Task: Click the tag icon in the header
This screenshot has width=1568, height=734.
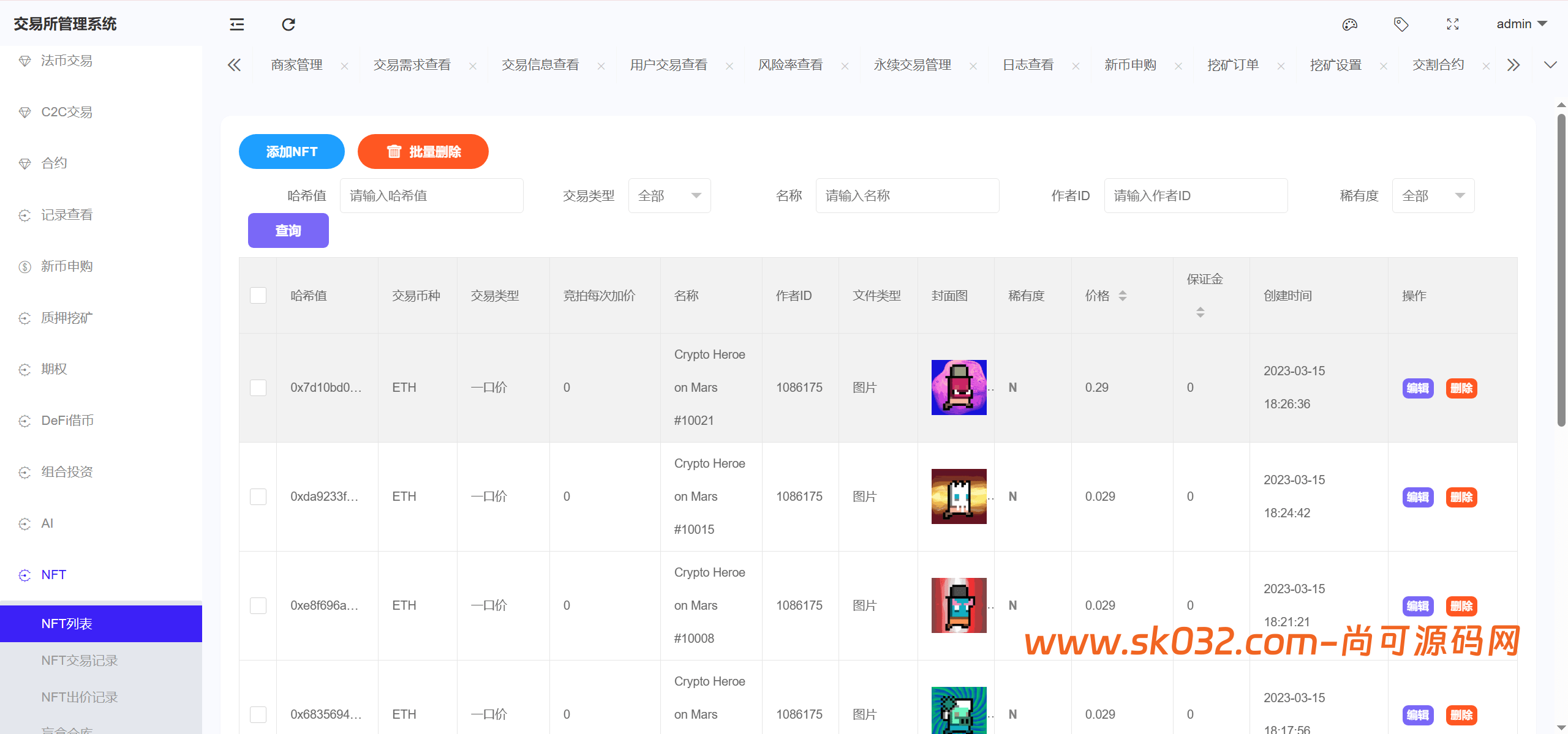Action: 1401,24
